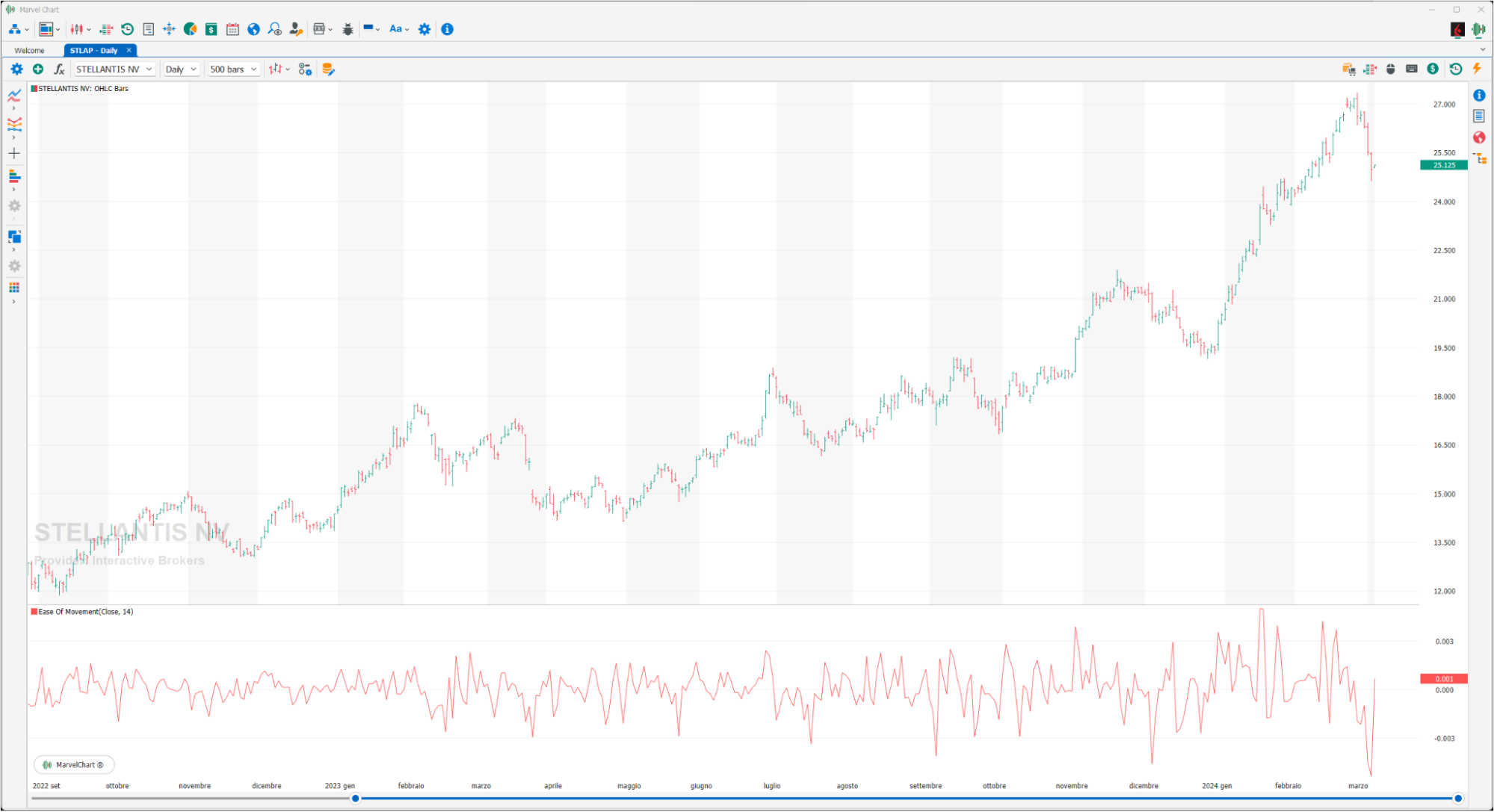This screenshot has height=812, width=1494.
Task: Select the colored horizontal bars tool in left sidebar
Action: tap(14, 176)
